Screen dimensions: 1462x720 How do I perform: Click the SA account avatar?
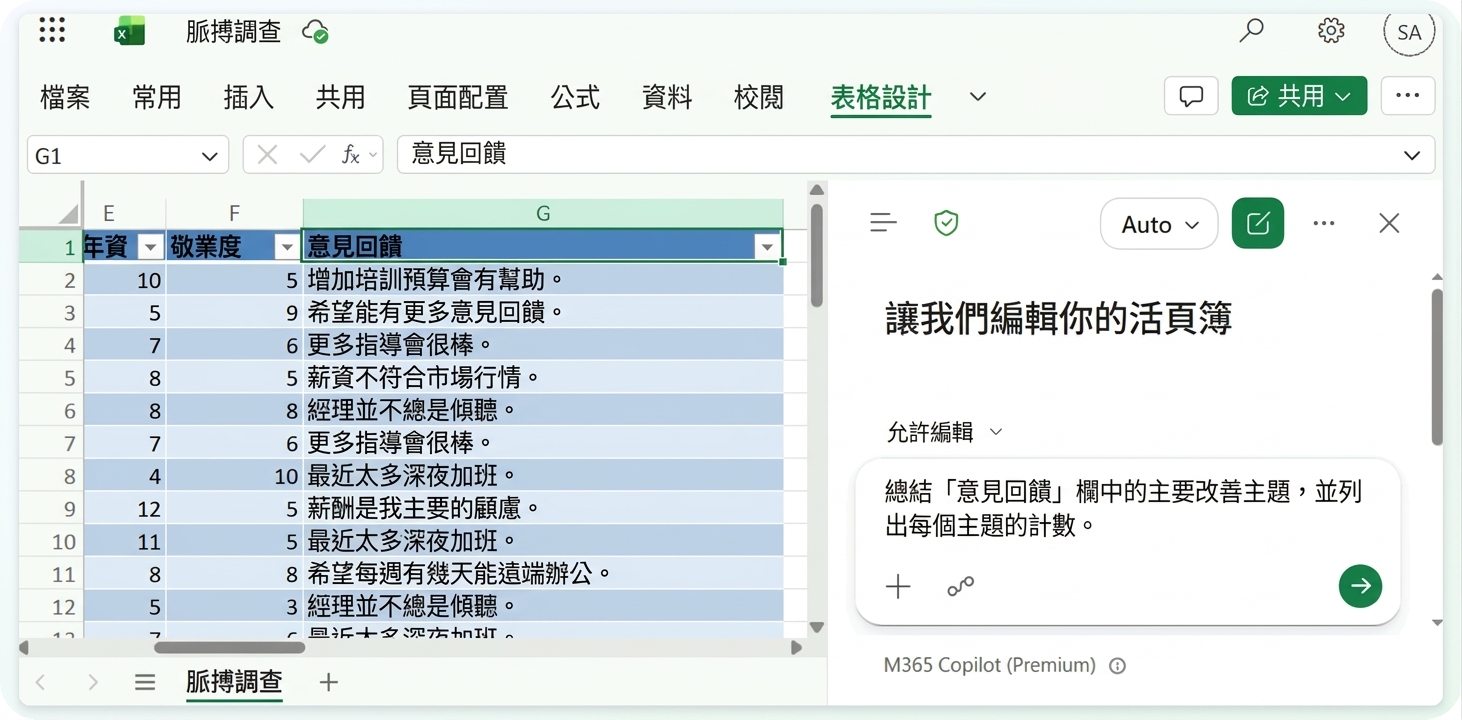pyautogui.click(x=1409, y=32)
